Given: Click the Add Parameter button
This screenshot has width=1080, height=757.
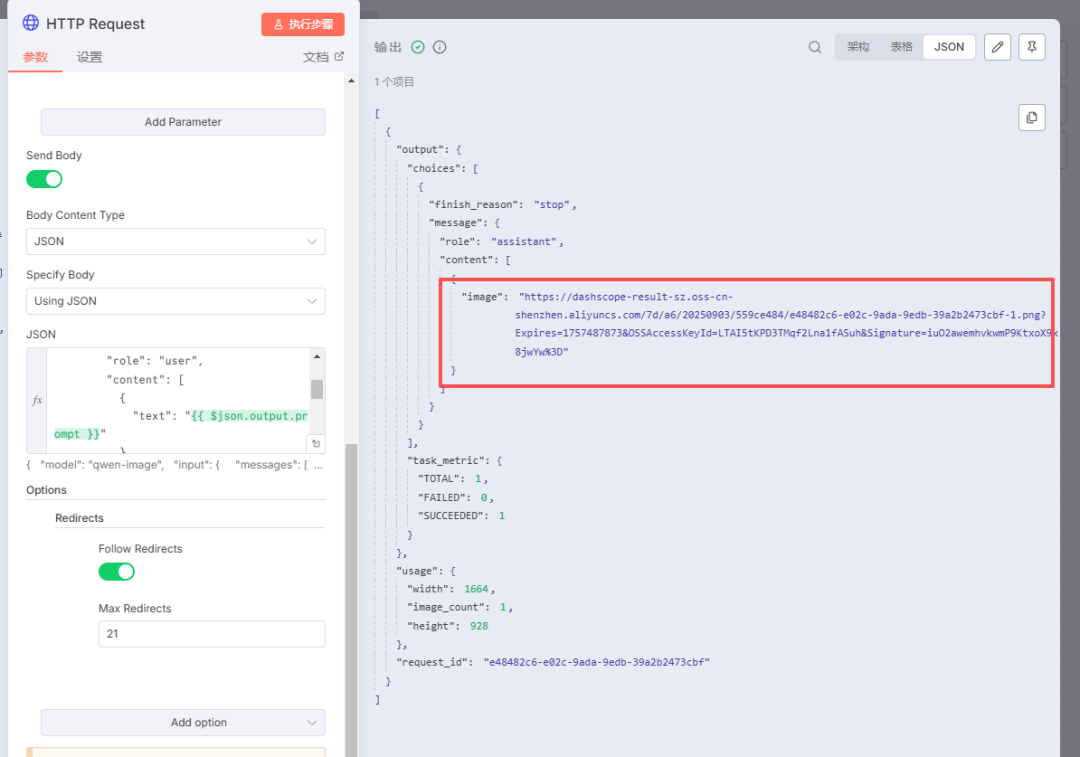Looking at the screenshot, I should pos(183,122).
